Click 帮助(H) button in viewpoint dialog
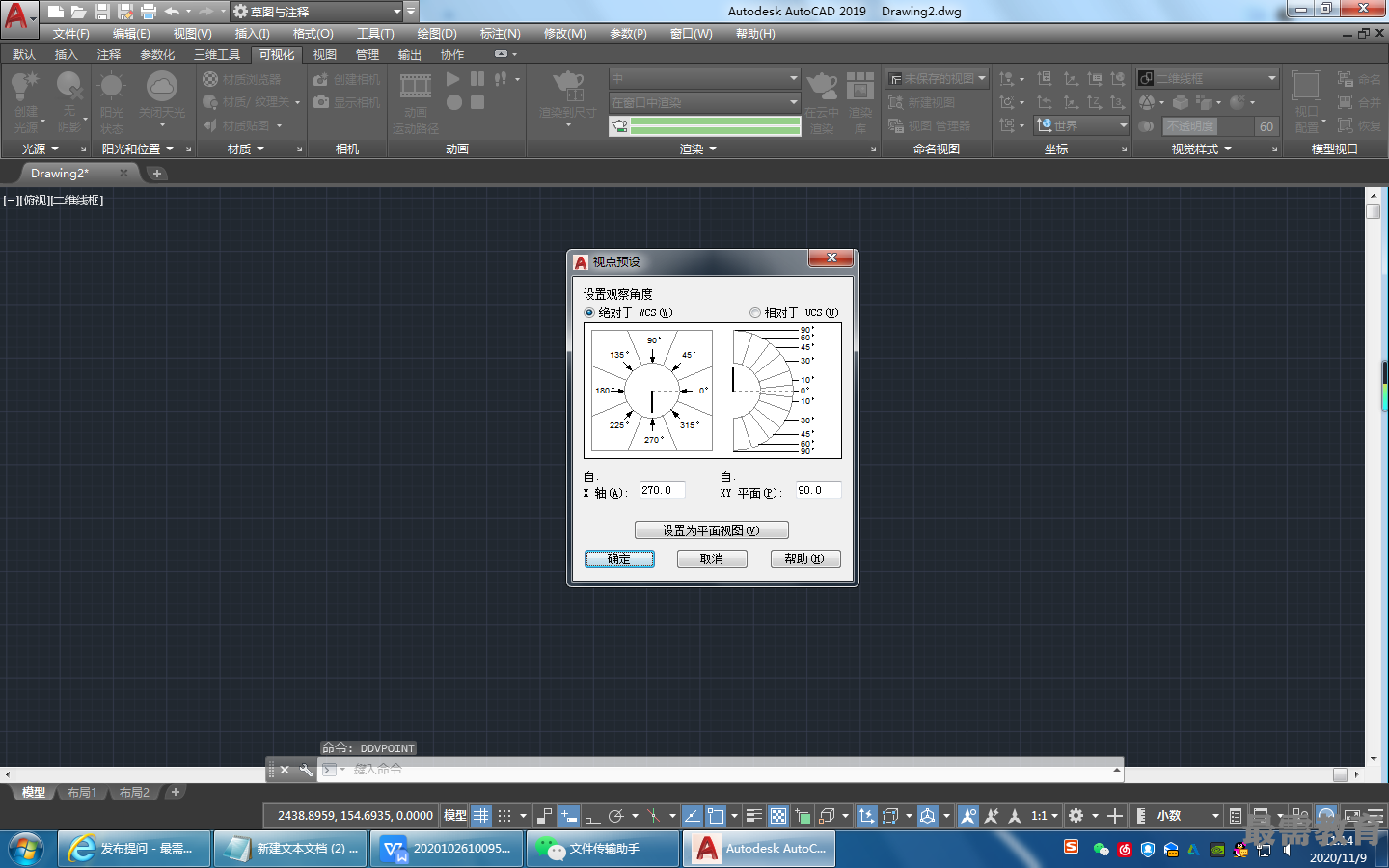Viewport: 1389px width, 868px height. point(805,559)
